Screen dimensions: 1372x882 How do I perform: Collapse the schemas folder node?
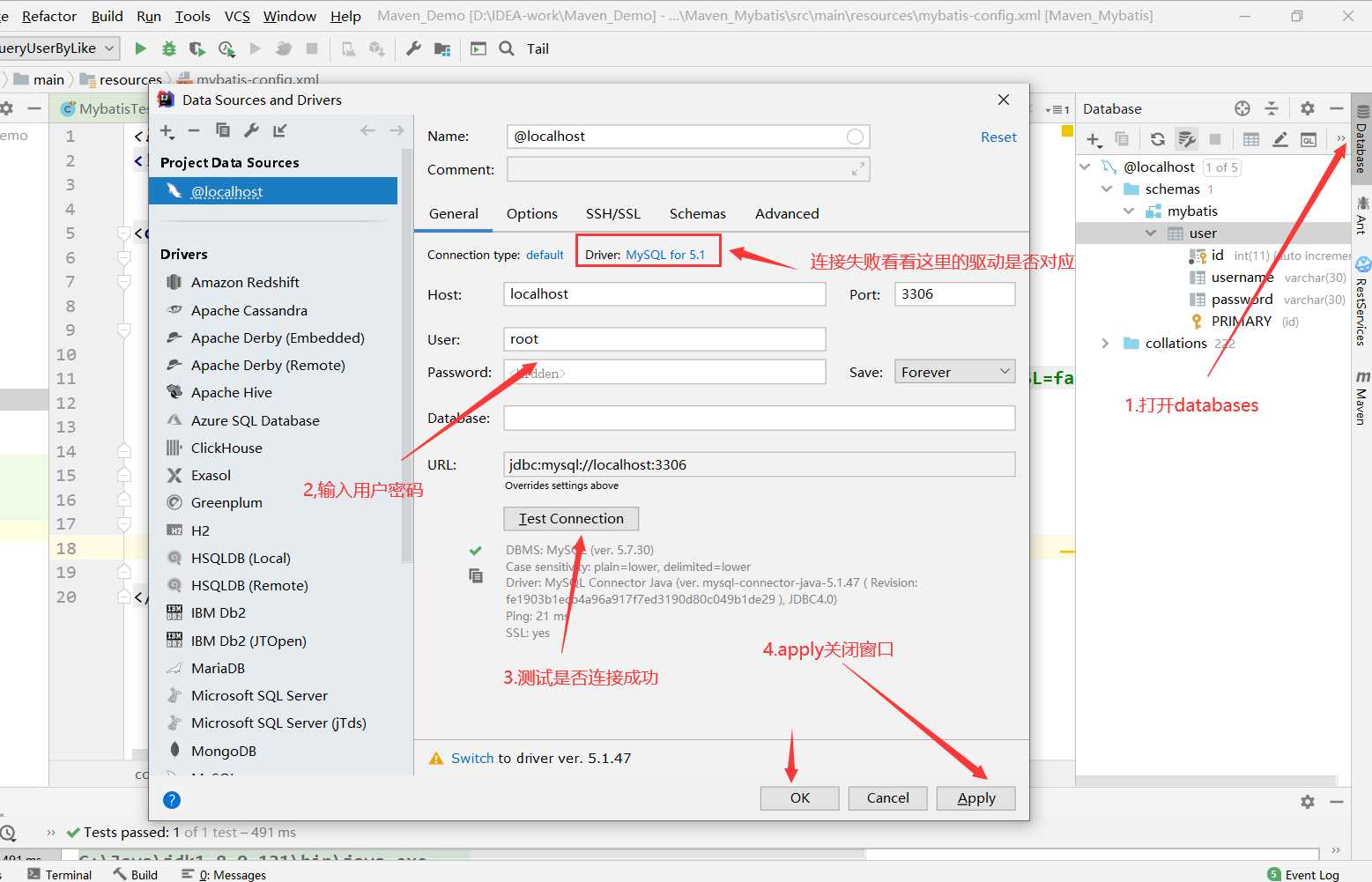pyautogui.click(x=1107, y=189)
